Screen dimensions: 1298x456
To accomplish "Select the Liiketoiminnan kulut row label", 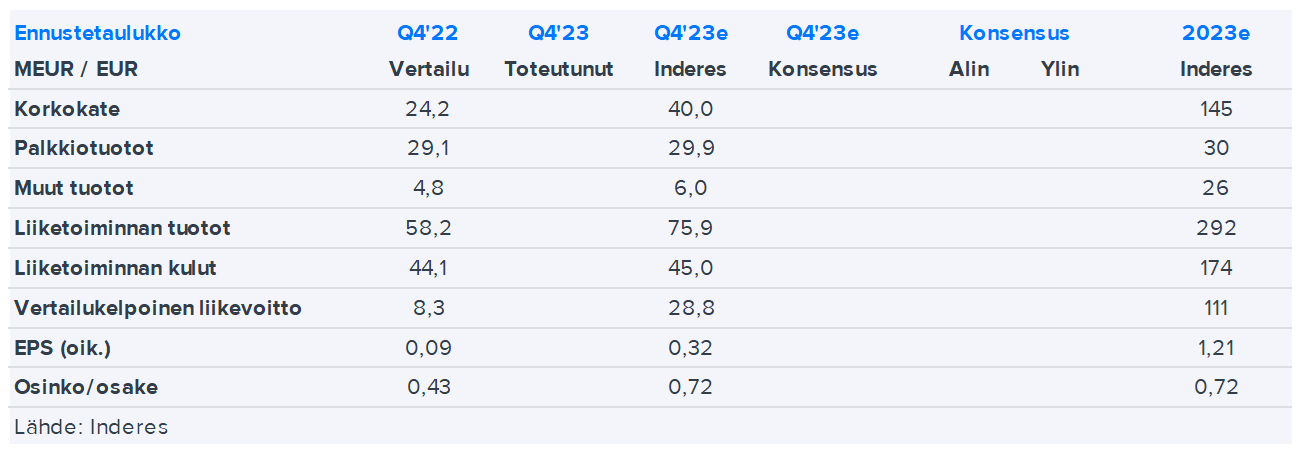I will tap(115, 268).
